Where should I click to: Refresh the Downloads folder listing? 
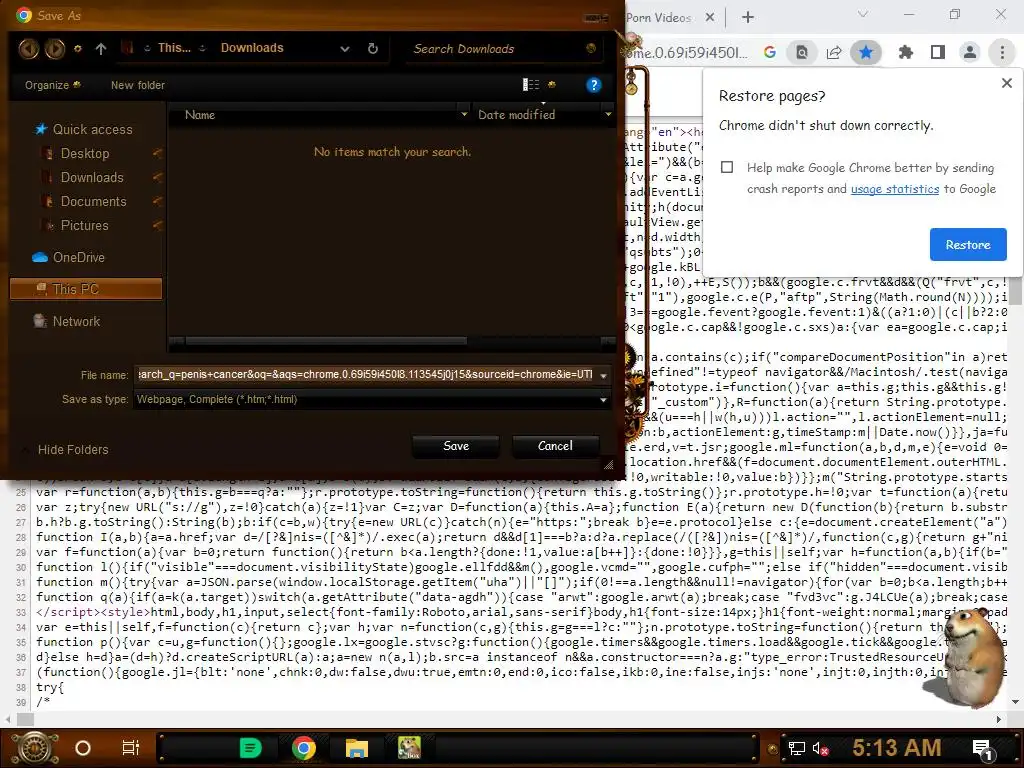(x=373, y=48)
